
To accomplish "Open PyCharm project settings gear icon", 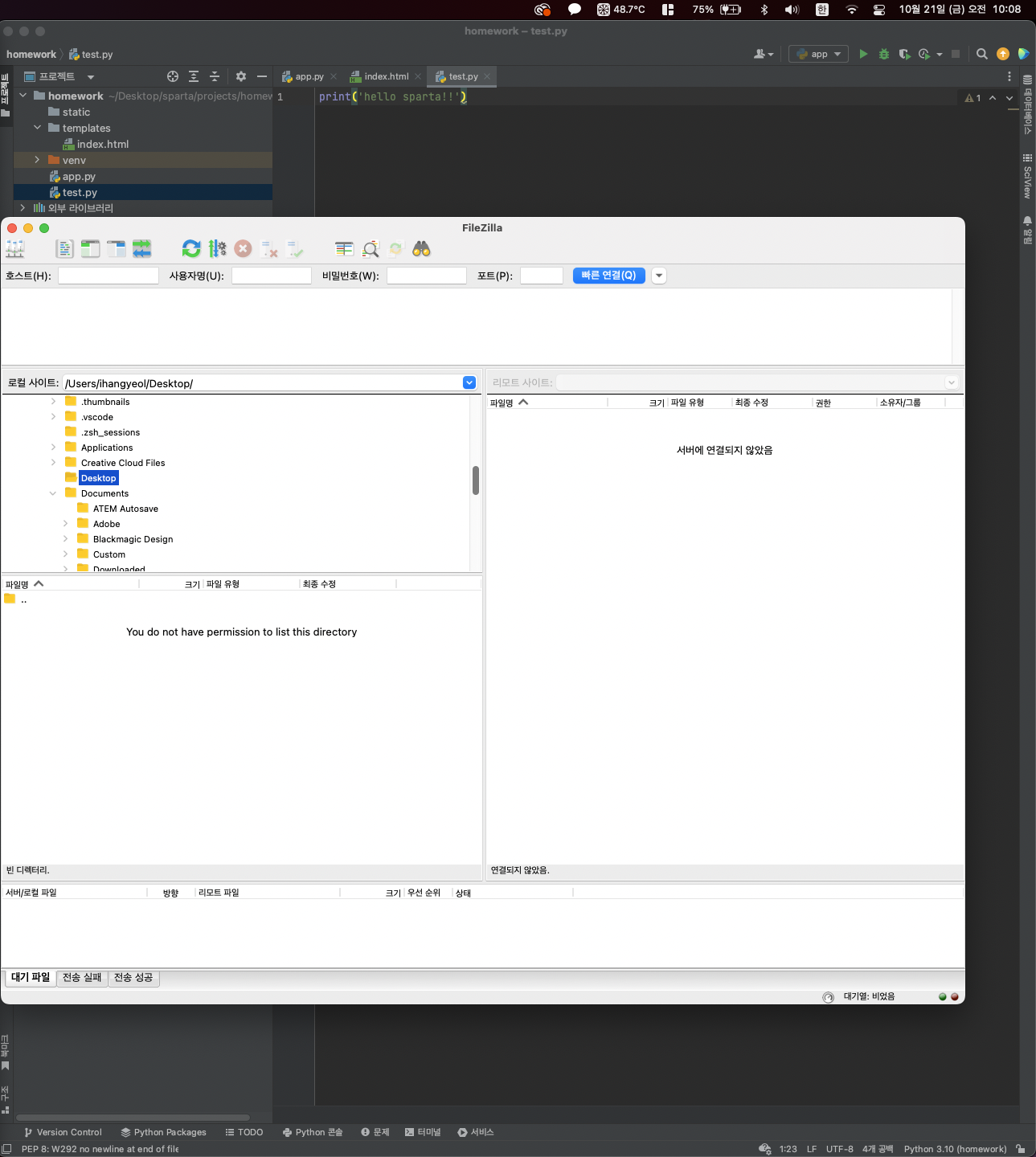I will 241,76.
